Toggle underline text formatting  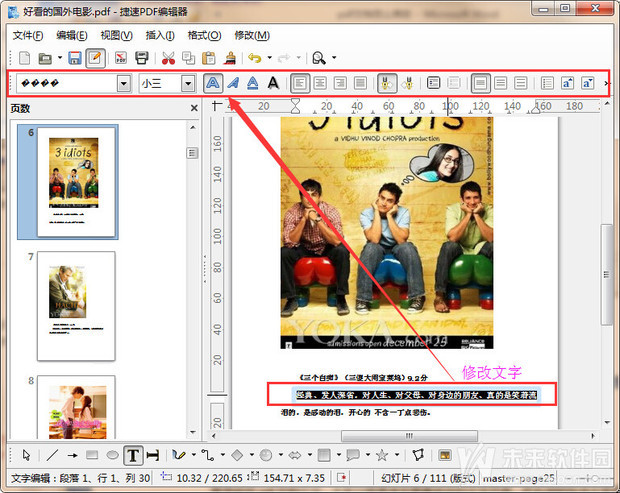[253, 83]
